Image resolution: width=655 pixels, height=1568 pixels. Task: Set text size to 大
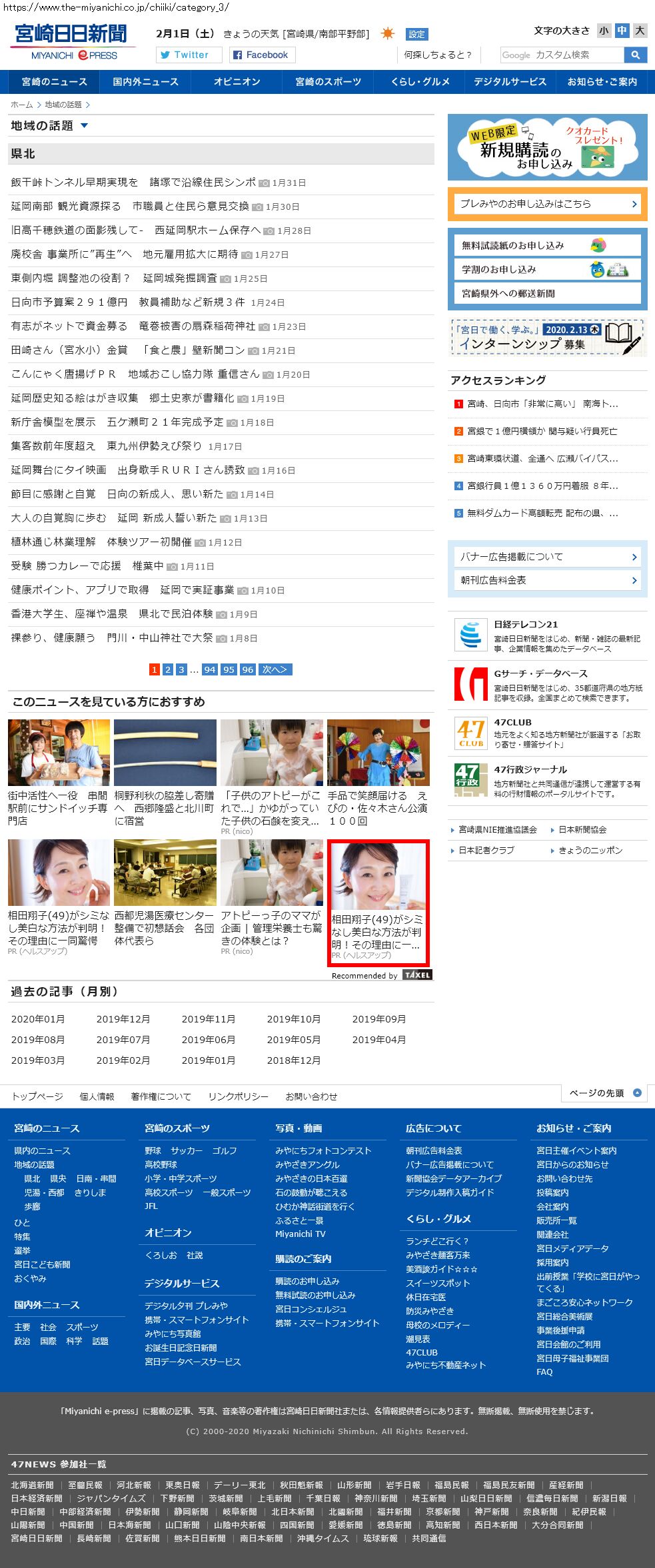click(640, 31)
